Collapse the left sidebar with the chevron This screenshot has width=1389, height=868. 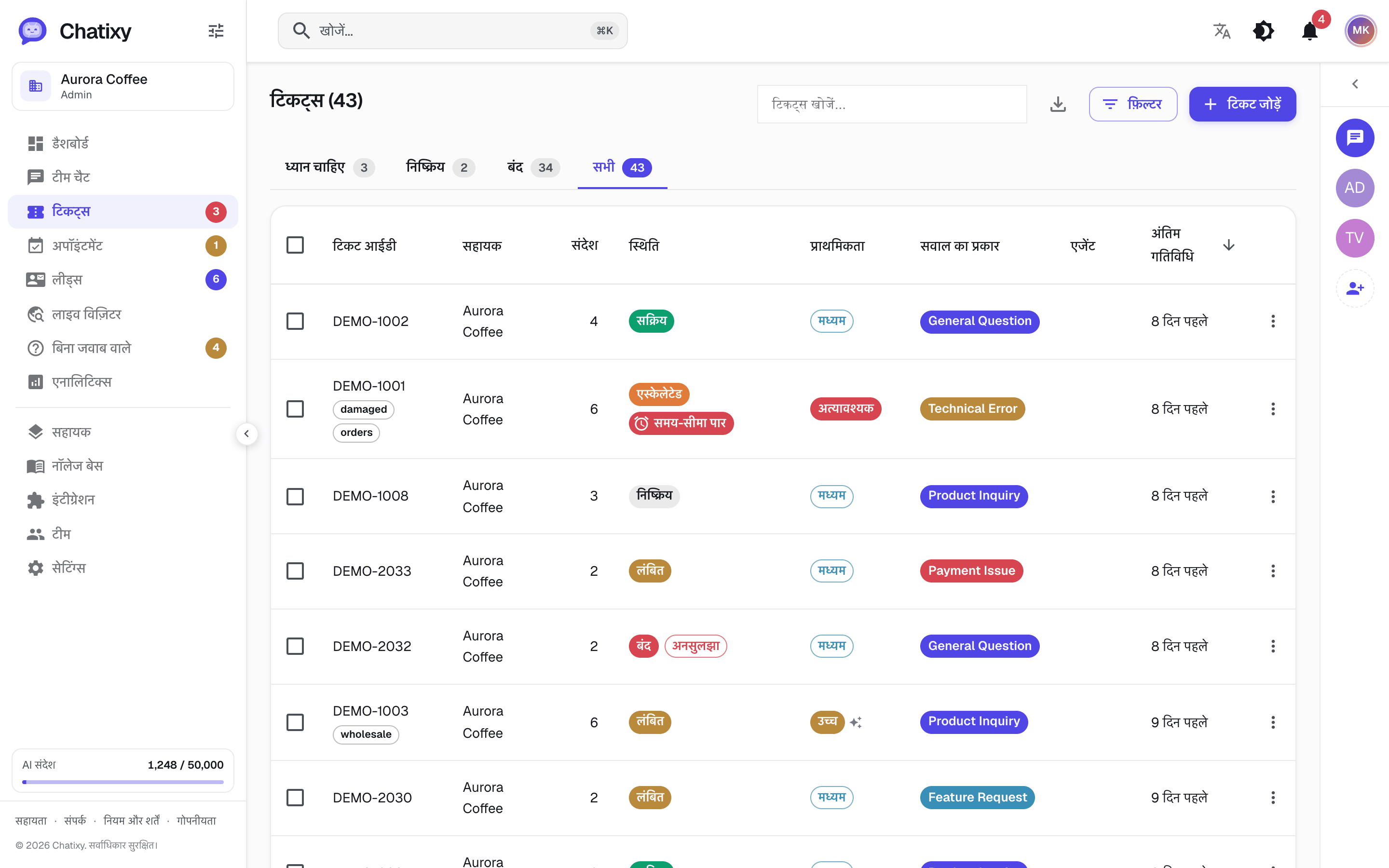pyautogui.click(x=247, y=434)
